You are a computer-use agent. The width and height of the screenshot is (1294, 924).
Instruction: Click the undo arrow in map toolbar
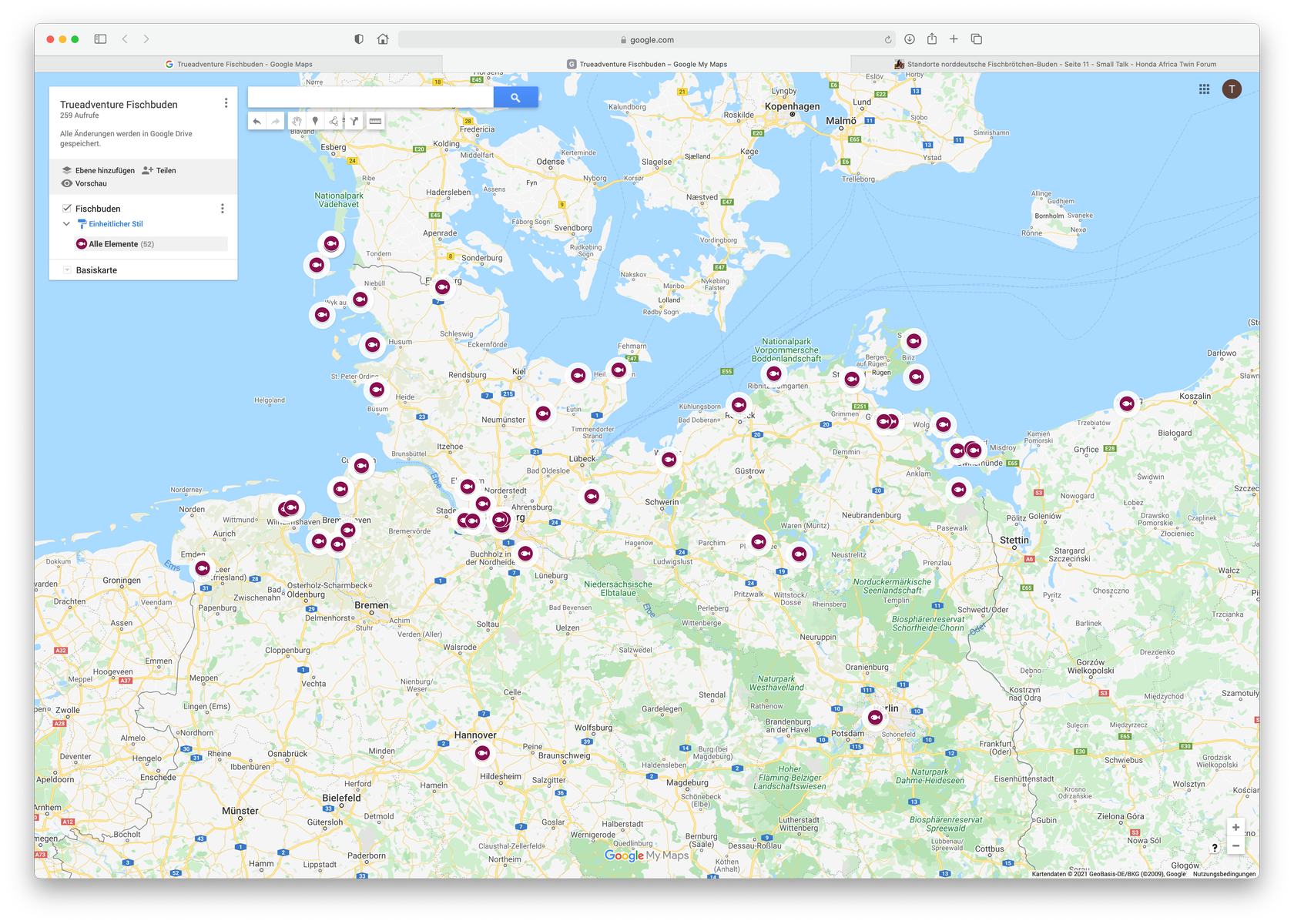tap(257, 122)
